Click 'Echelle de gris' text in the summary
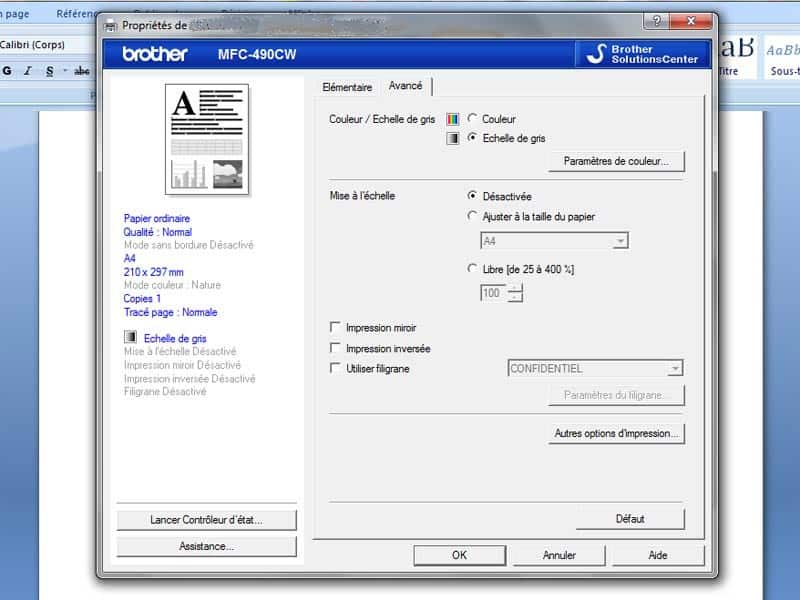800x600 pixels. point(175,338)
